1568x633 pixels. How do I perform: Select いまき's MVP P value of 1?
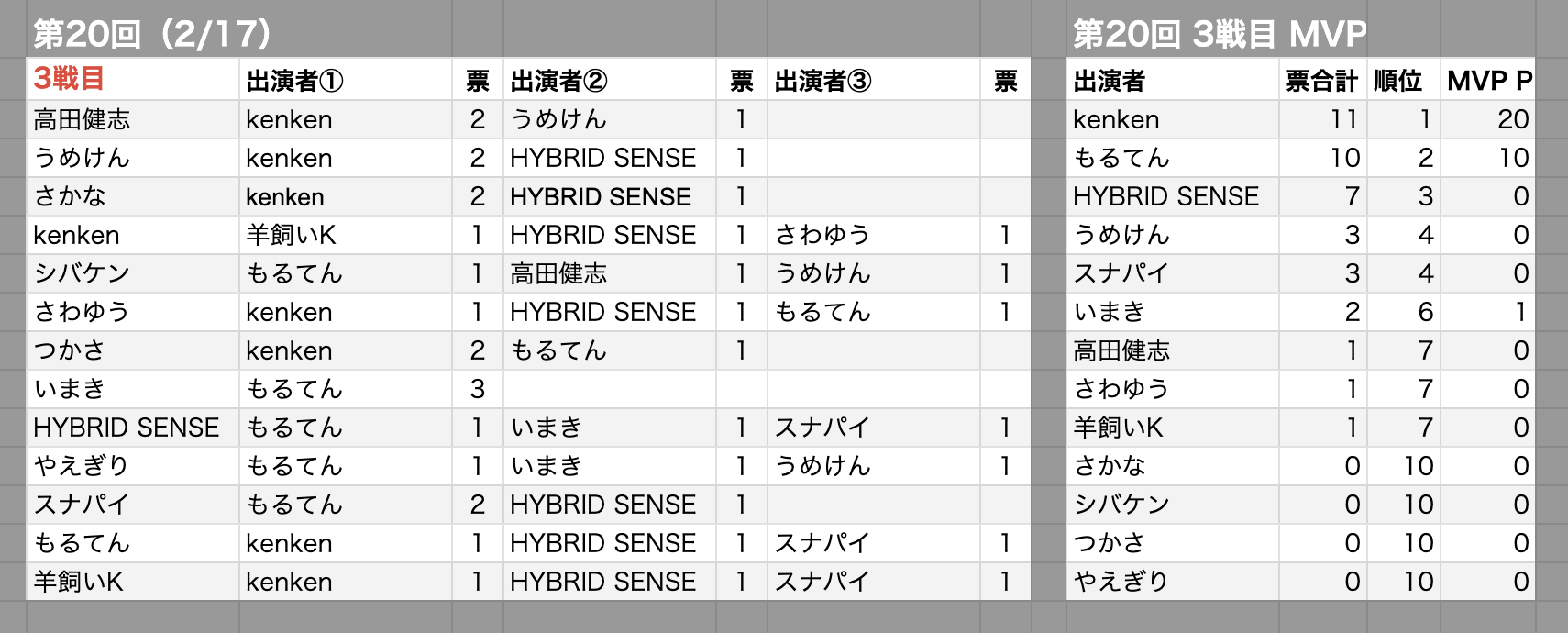pos(1519,312)
